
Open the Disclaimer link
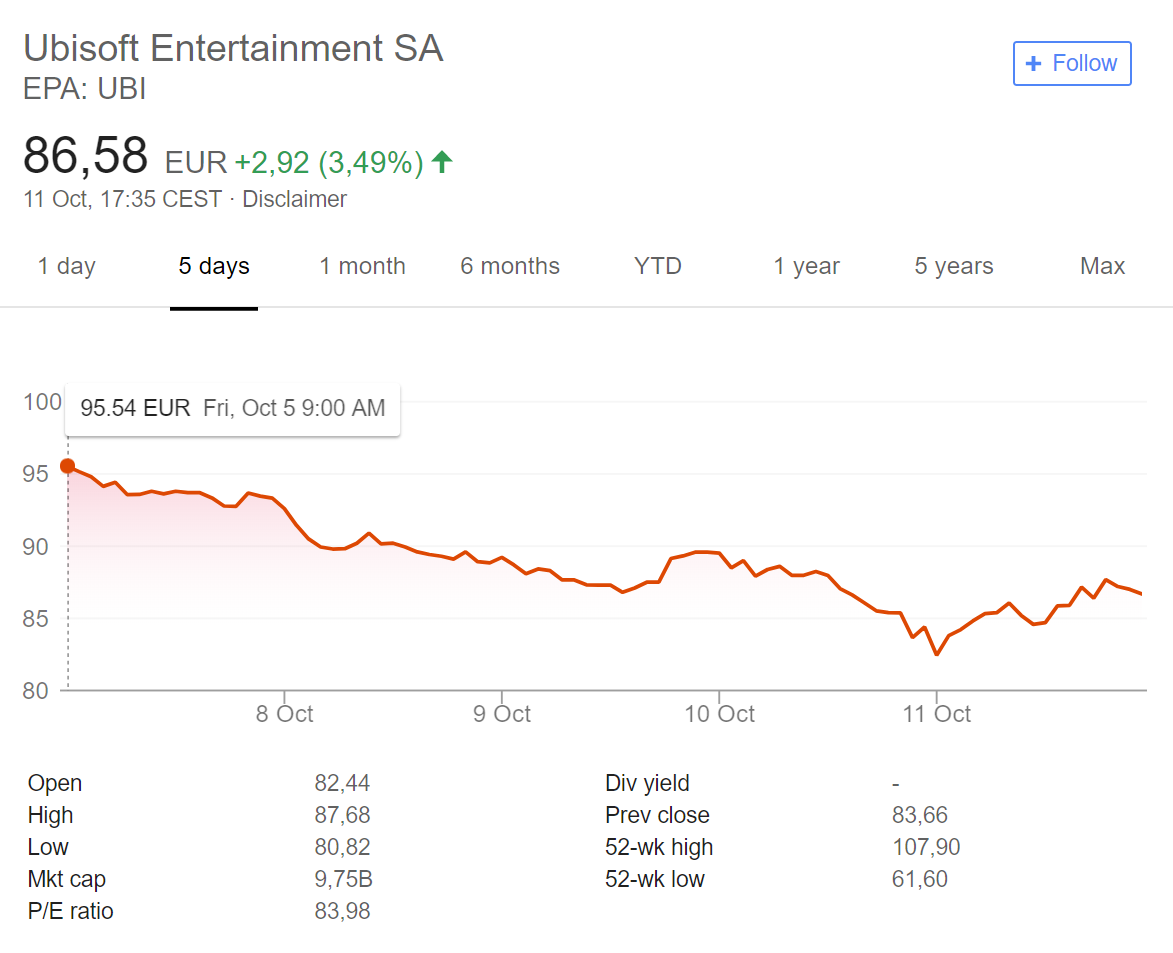click(x=294, y=199)
